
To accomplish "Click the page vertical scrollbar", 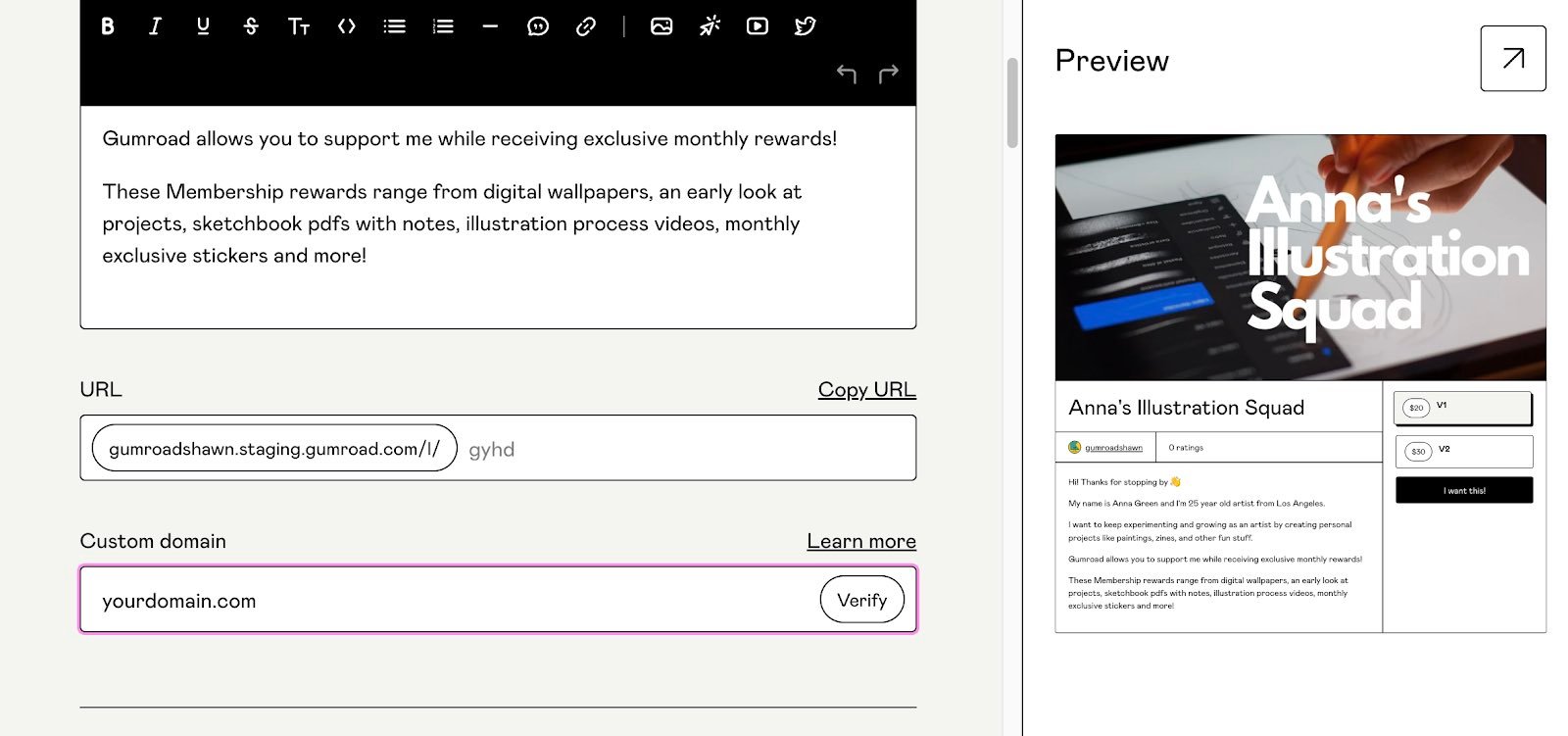I will coord(1012,103).
